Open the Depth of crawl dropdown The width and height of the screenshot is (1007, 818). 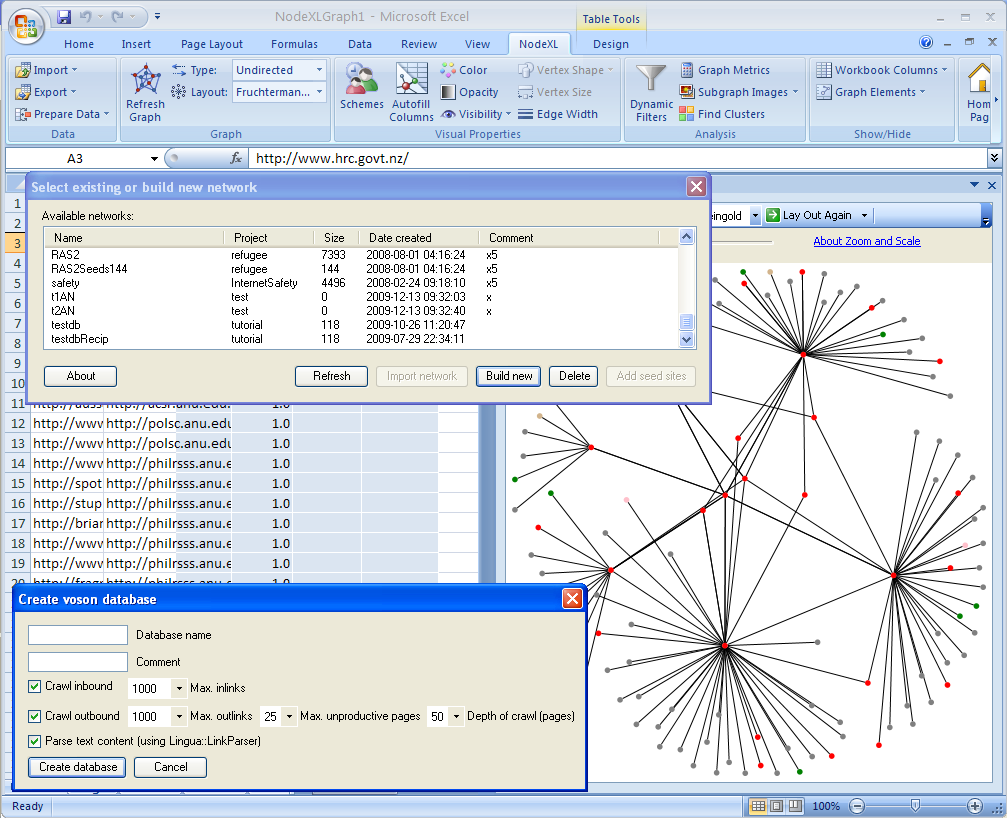point(457,716)
